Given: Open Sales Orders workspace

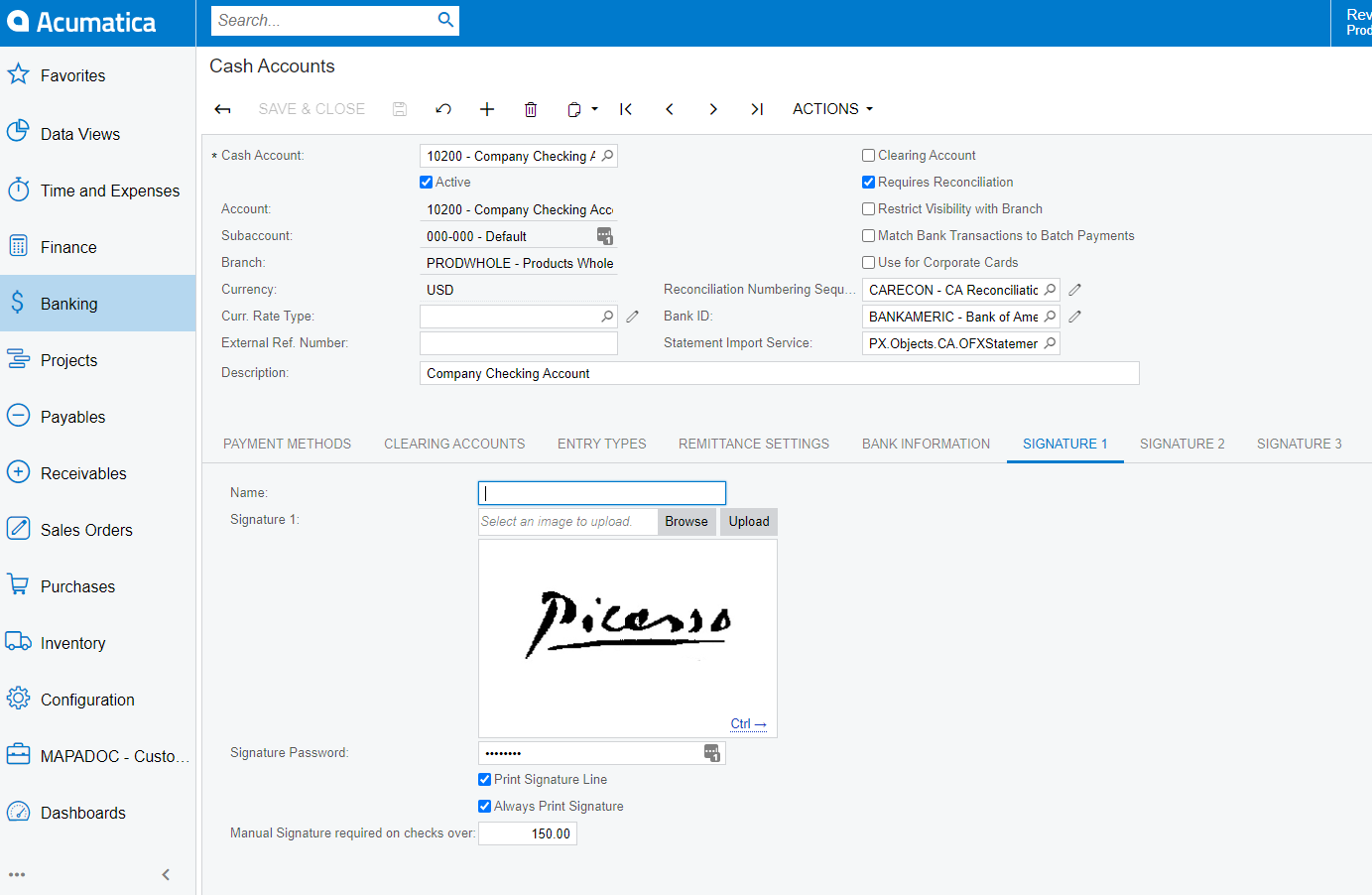Looking at the screenshot, I should (x=97, y=530).
